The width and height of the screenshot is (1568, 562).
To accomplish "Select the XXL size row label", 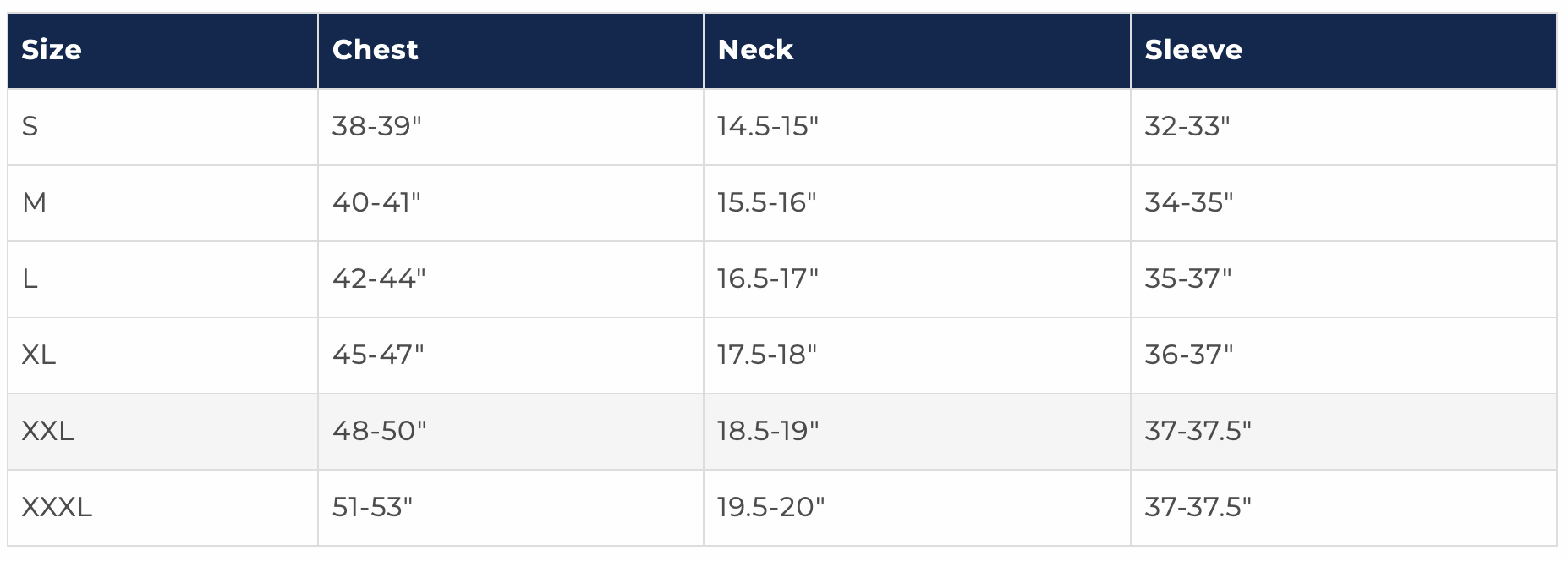I will coord(48,432).
